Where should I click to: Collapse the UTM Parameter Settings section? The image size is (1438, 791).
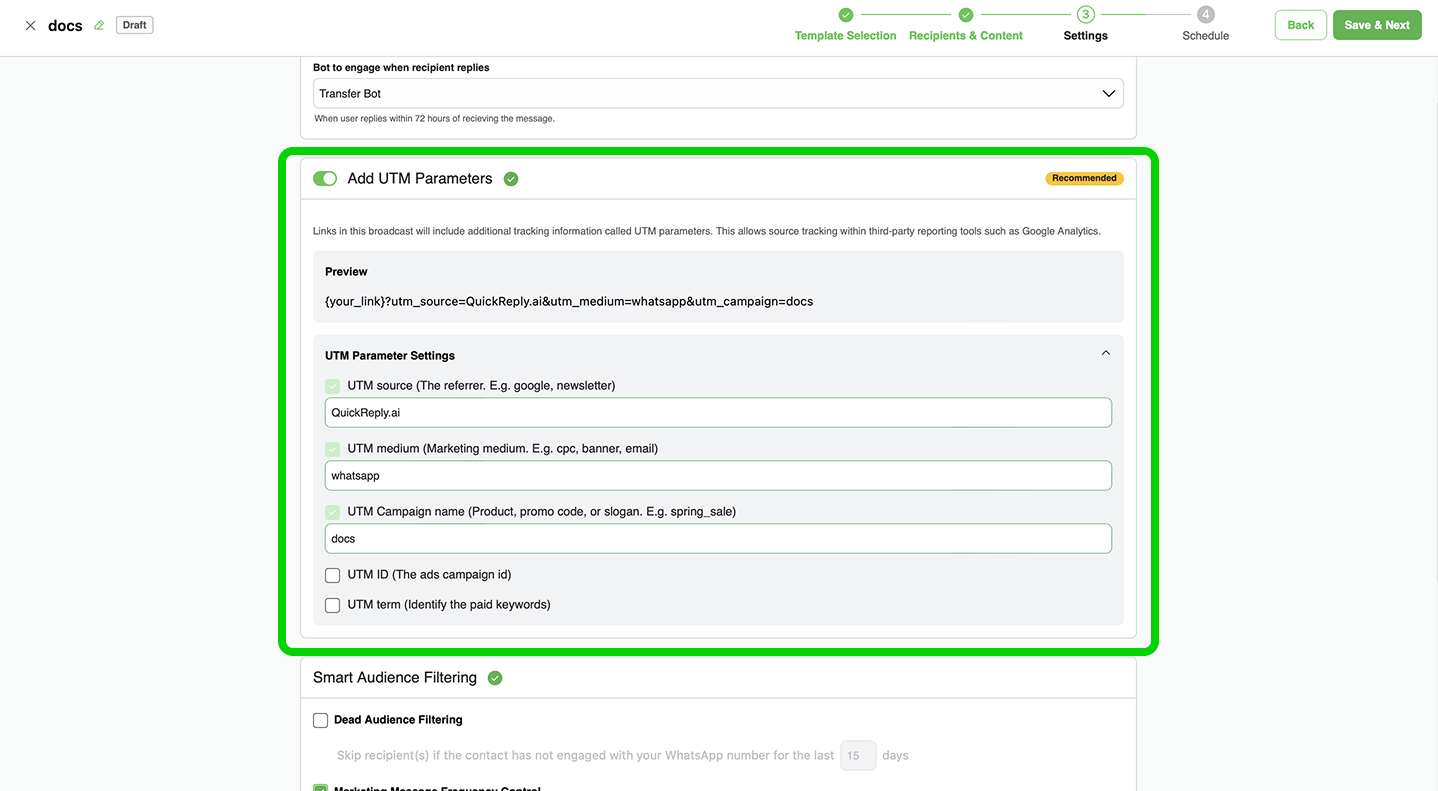1105,354
